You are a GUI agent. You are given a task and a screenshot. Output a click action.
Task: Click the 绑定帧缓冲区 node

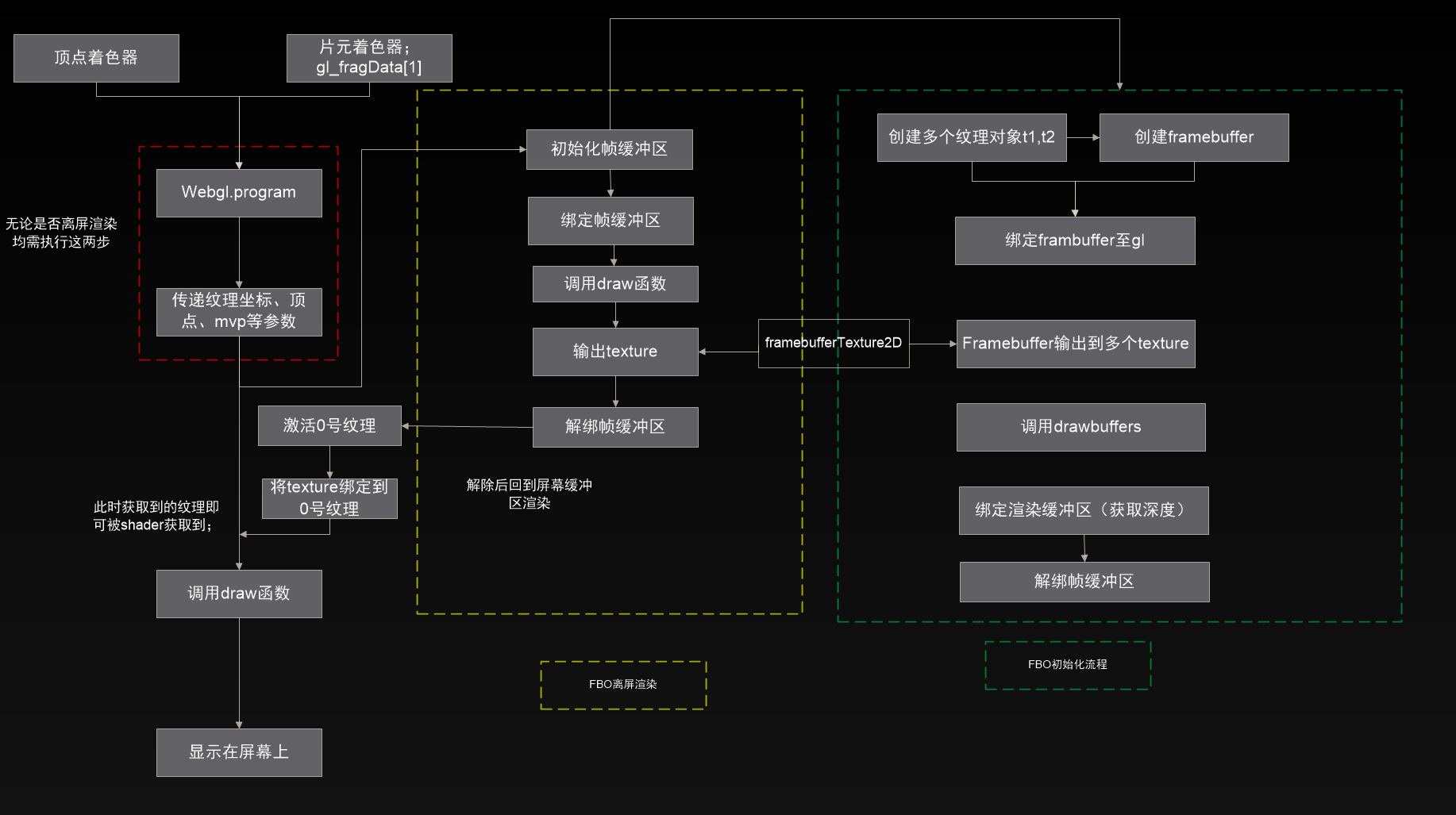pos(610,221)
